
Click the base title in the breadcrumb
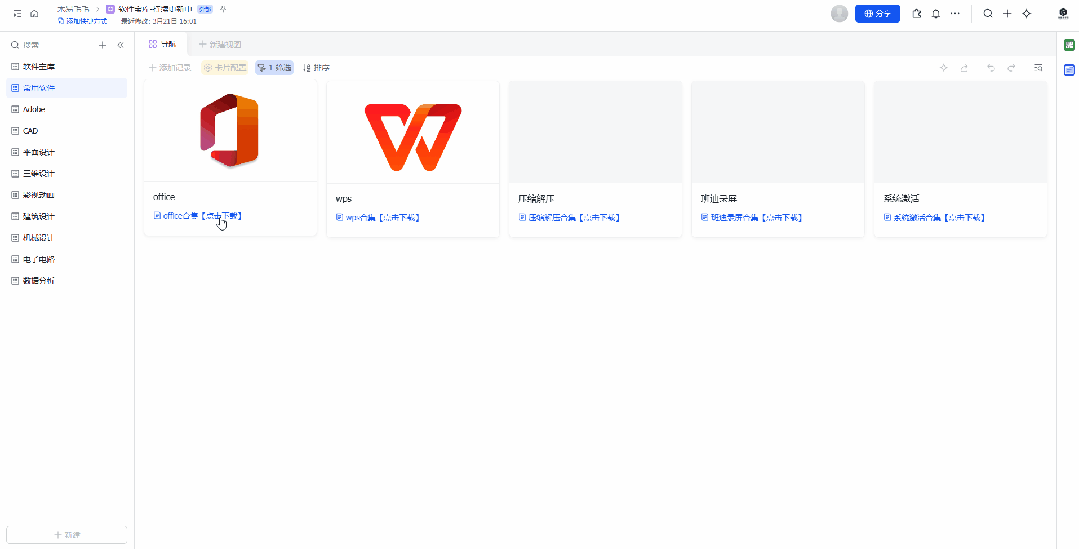[155, 9]
